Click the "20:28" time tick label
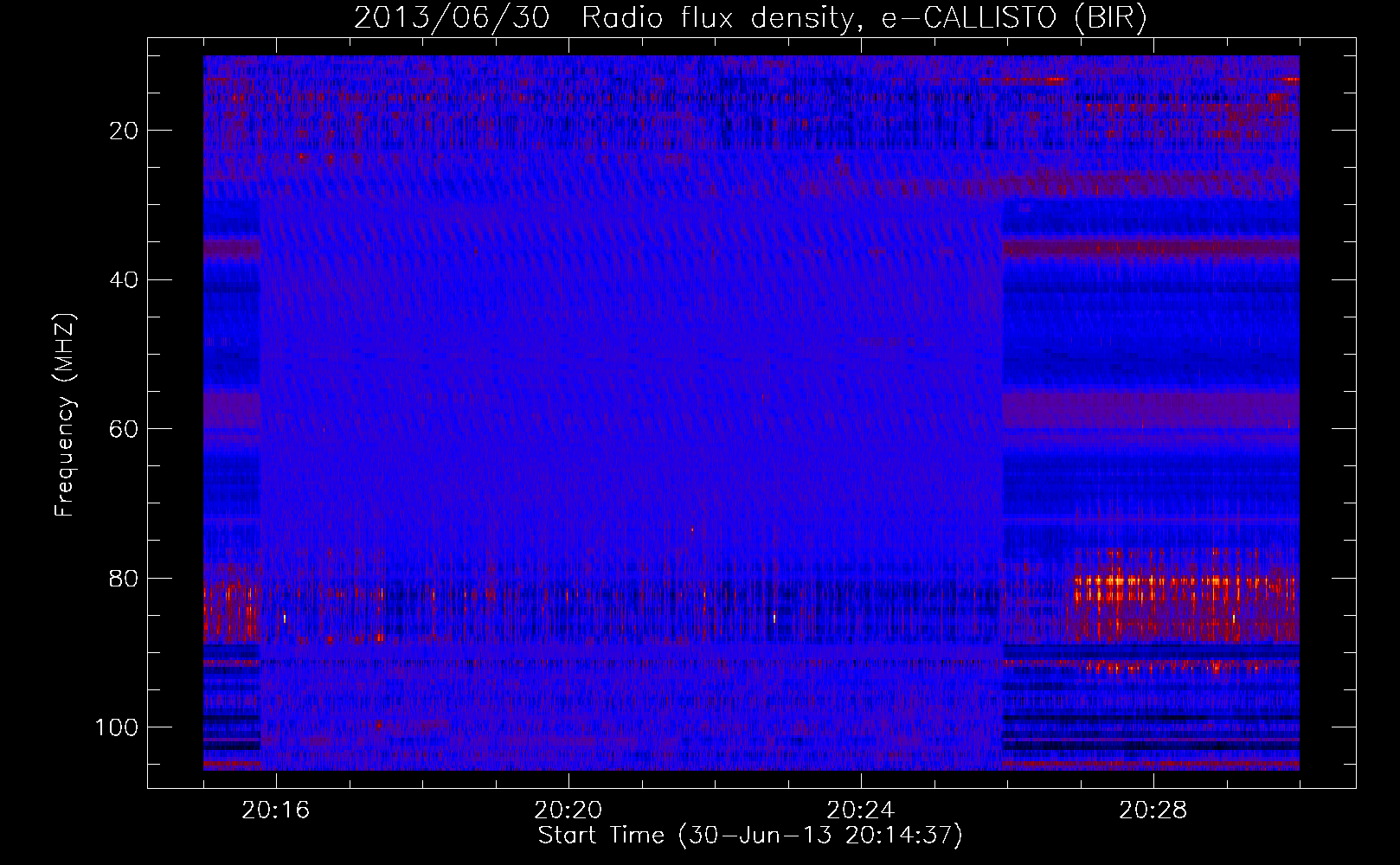The height and width of the screenshot is (865, 1400). tap(1153, 811)
